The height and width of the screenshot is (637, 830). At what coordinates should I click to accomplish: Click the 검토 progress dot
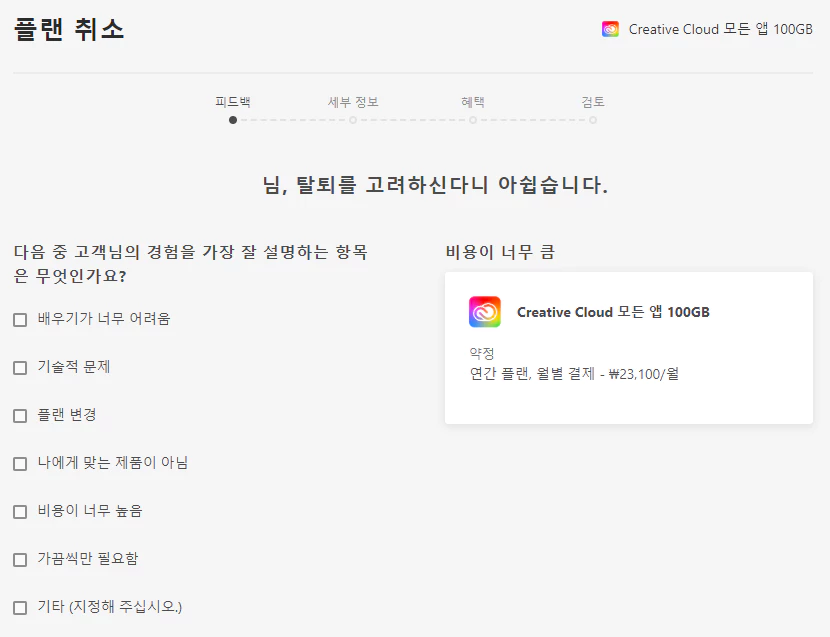pyautogui.click(x=593, y=120)
